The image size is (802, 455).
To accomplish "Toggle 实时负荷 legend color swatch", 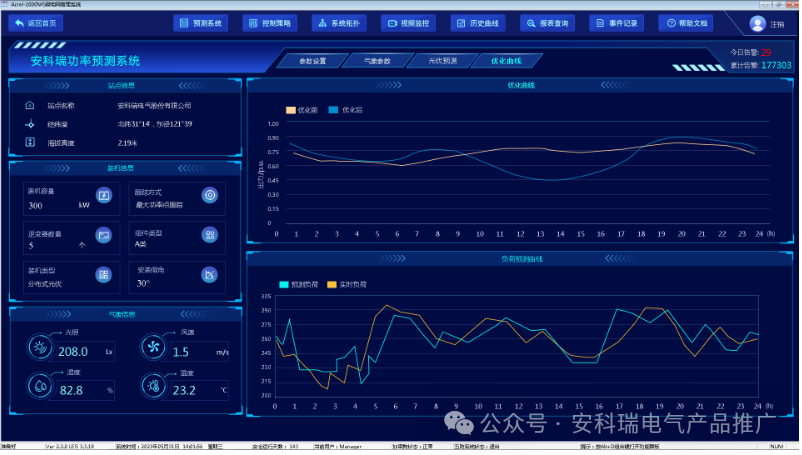I will (x=332, y=285).
